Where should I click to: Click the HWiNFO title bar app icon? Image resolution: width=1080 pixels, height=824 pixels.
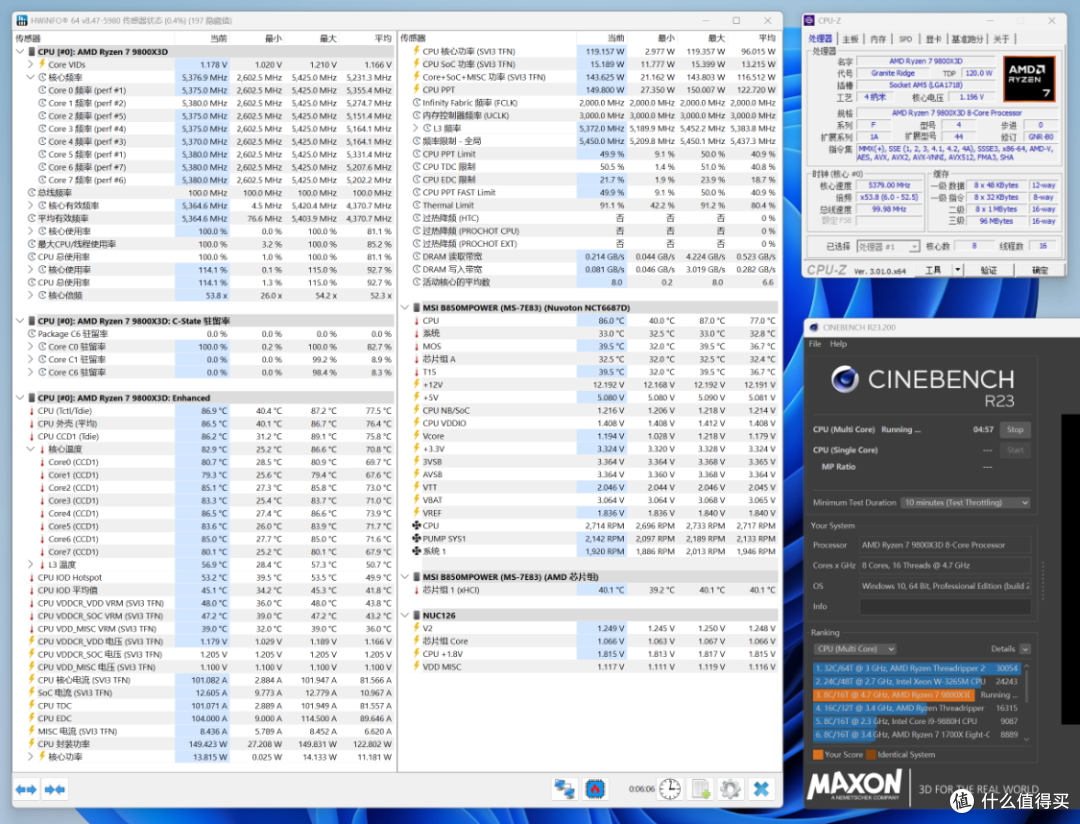[22, 21]
